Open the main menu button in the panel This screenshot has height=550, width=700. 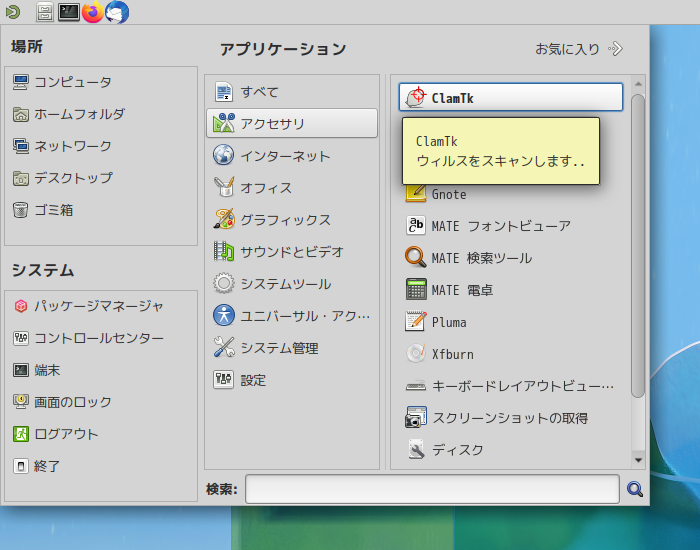(x=13, y=12)
